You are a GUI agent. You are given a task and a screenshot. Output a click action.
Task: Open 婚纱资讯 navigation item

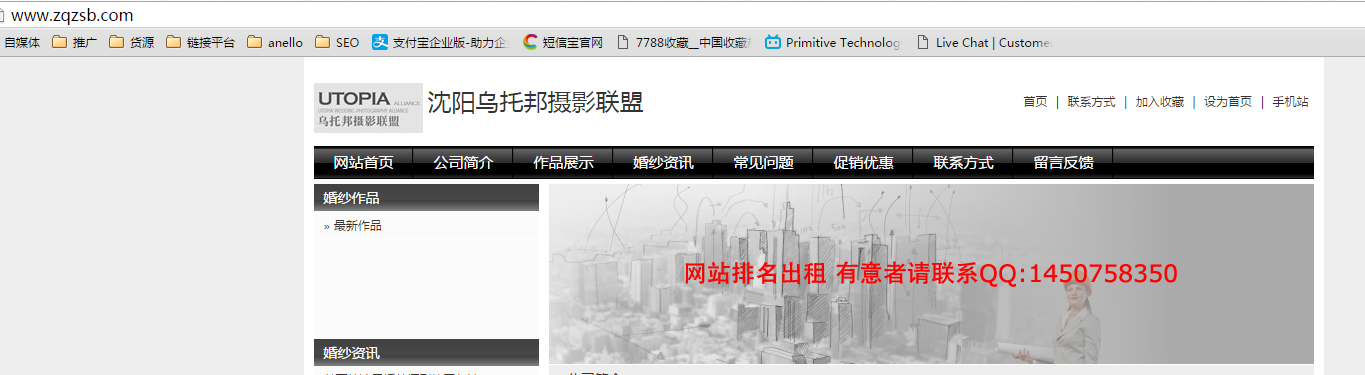pos(663,163)
